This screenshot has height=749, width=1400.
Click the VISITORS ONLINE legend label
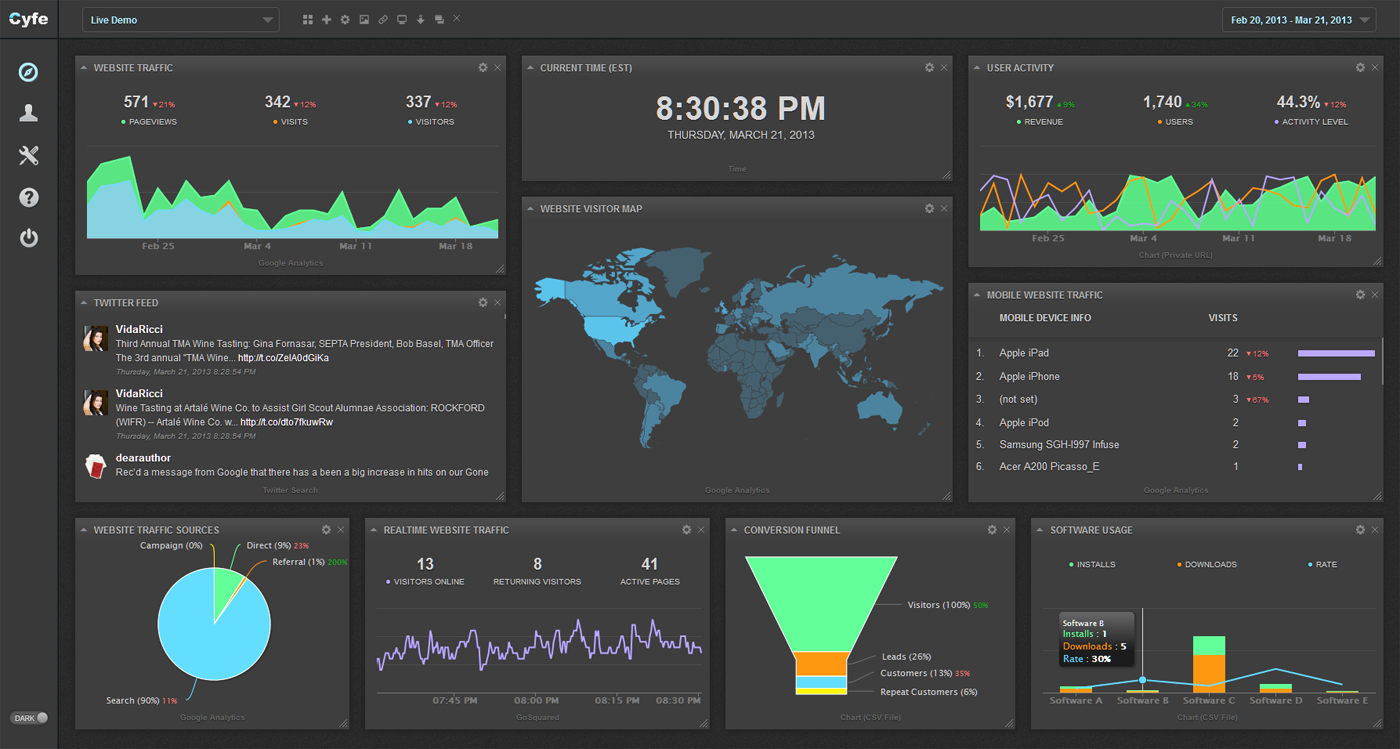click(429, 582)
